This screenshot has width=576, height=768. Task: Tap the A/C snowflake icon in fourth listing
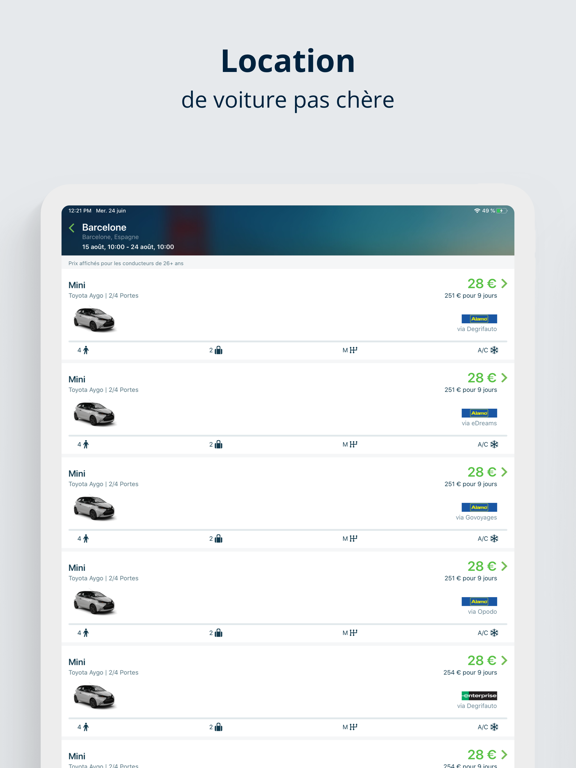coord(494,633)
